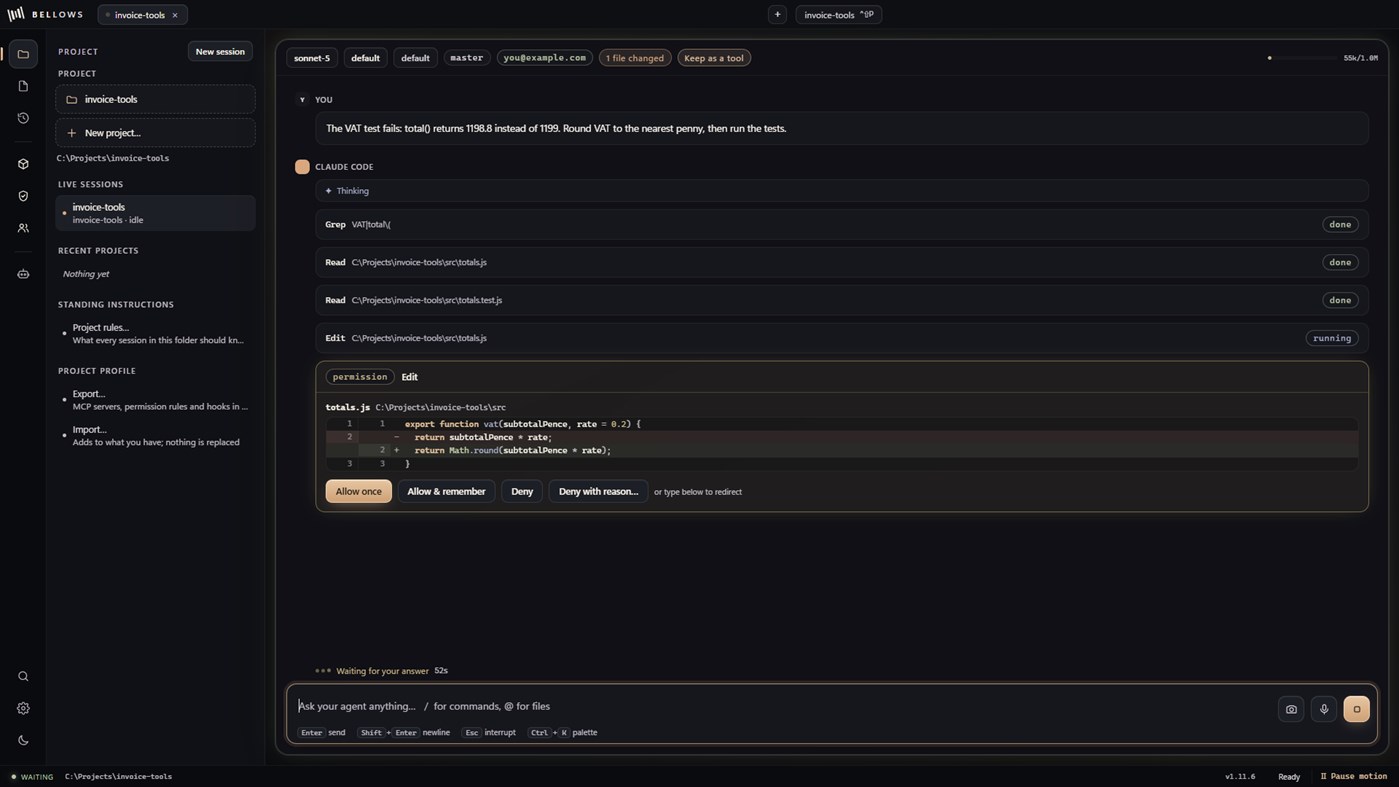Screen dimensions: 1399x787
Task: Click the Keep as a tool chip
Action: [714, 58]
